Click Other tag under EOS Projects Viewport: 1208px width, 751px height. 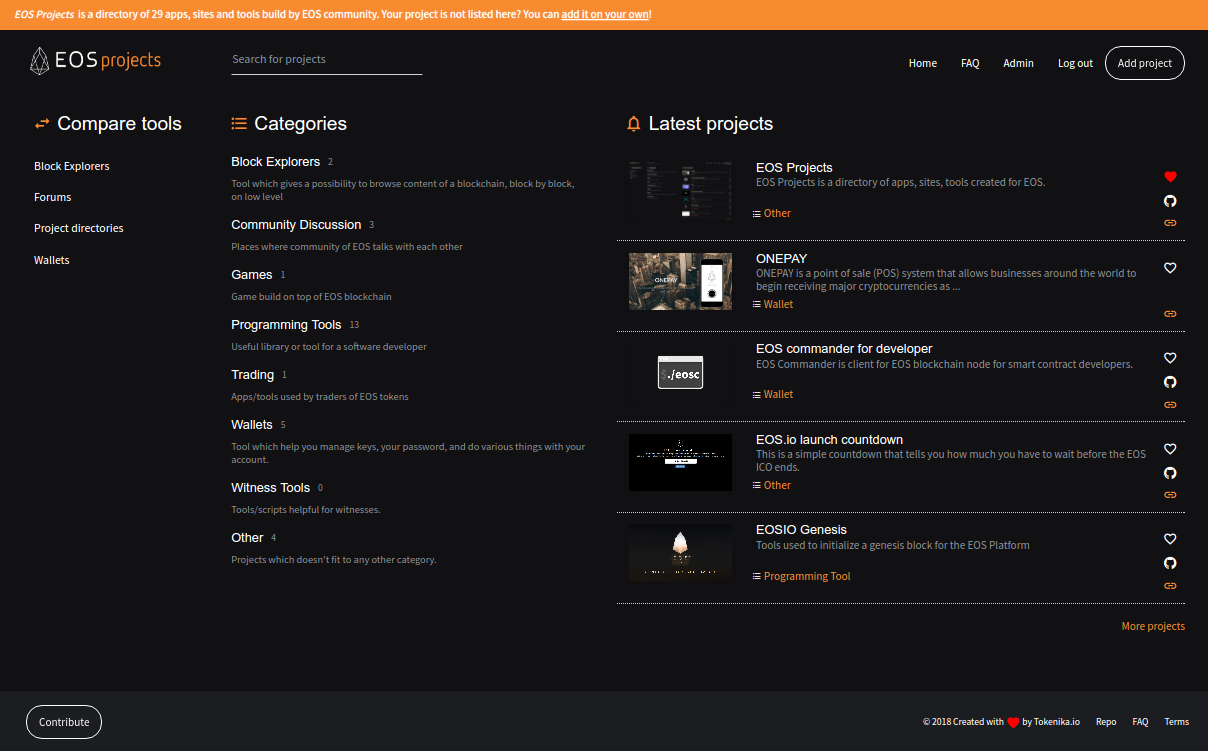tap(777, 213)
